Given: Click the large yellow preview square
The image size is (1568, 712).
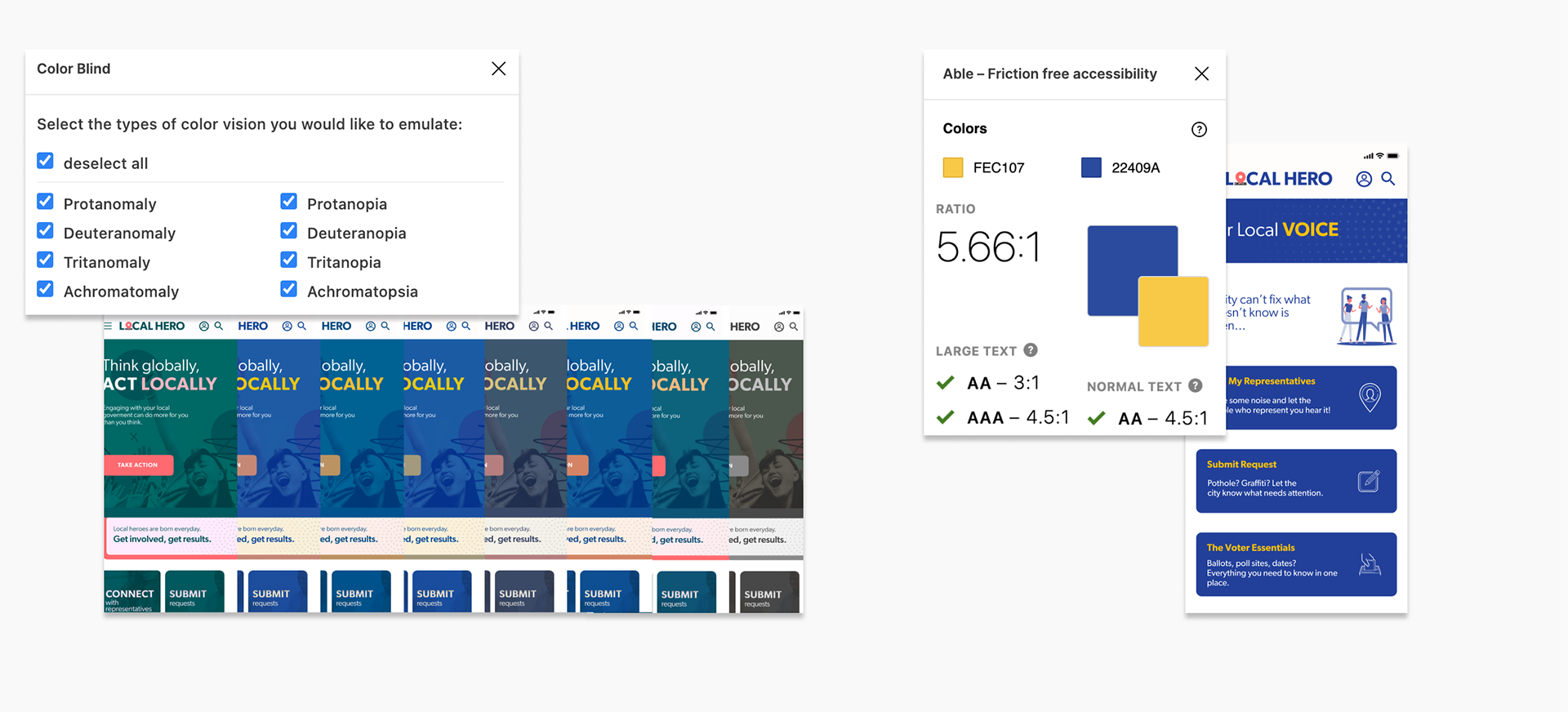Looking at the screenshot, I should click(x=1174, y=311).
